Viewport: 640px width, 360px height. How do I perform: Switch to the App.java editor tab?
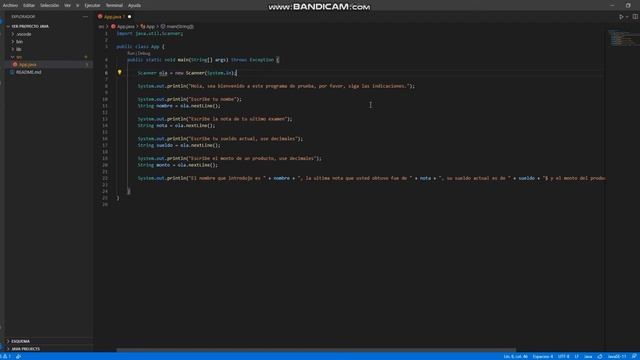[x=113, y=17]
